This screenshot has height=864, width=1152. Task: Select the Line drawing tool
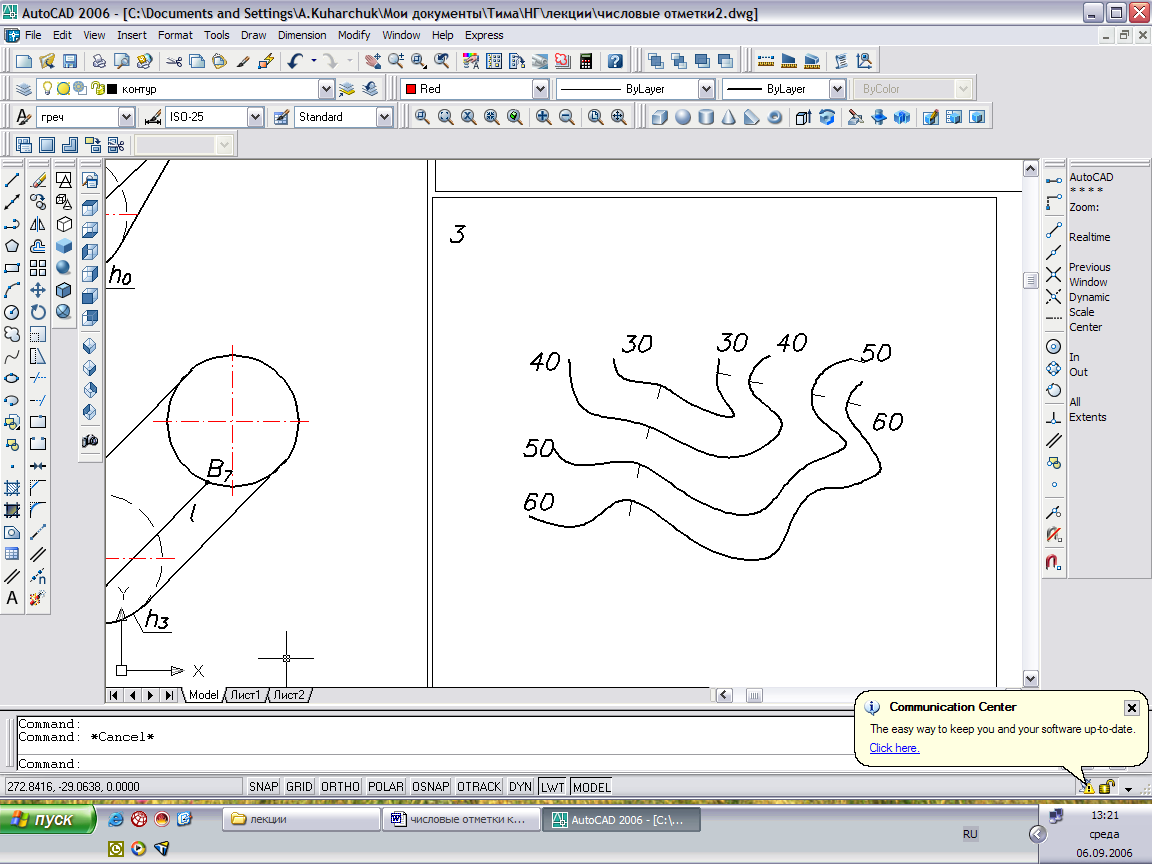(x=12, y=180)
